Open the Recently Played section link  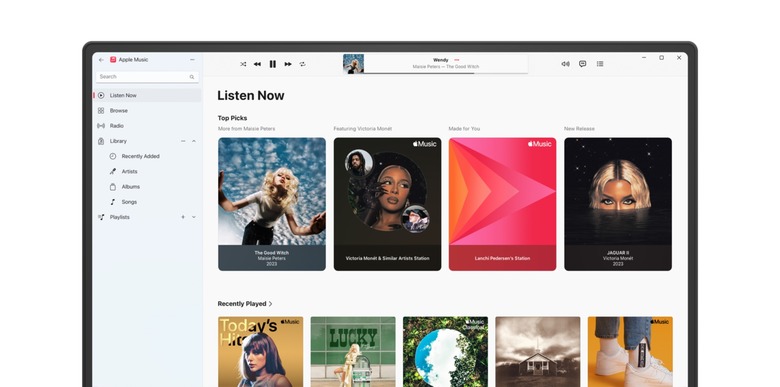(x=245, y=304)
